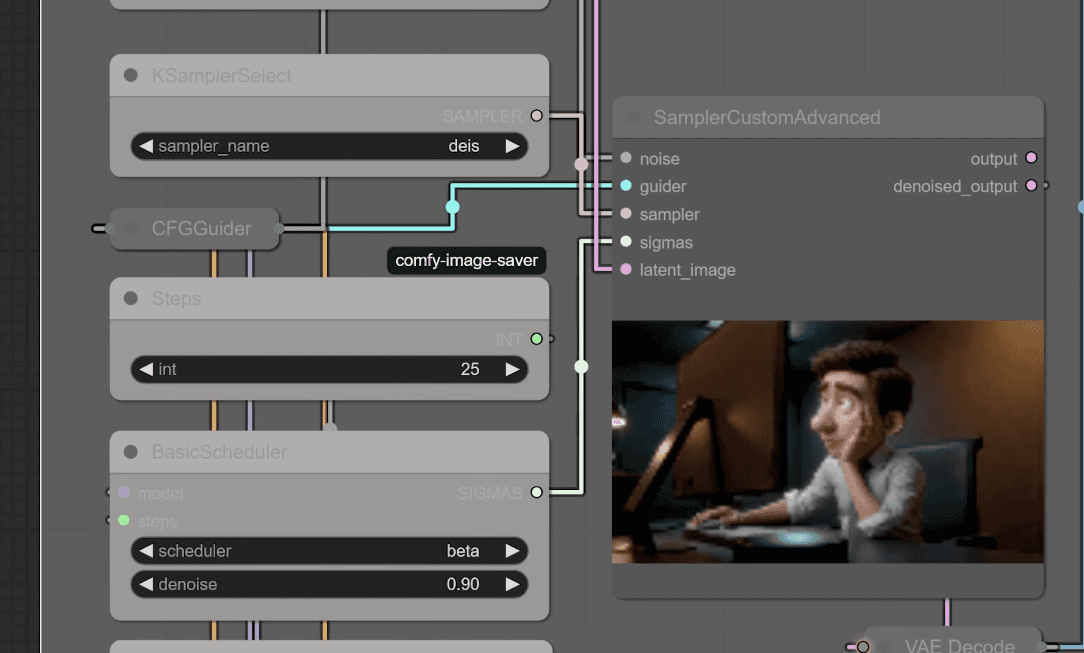
Task: Click the comfy-image-saver tooltip badge
Action: click(x=467, y=261)
